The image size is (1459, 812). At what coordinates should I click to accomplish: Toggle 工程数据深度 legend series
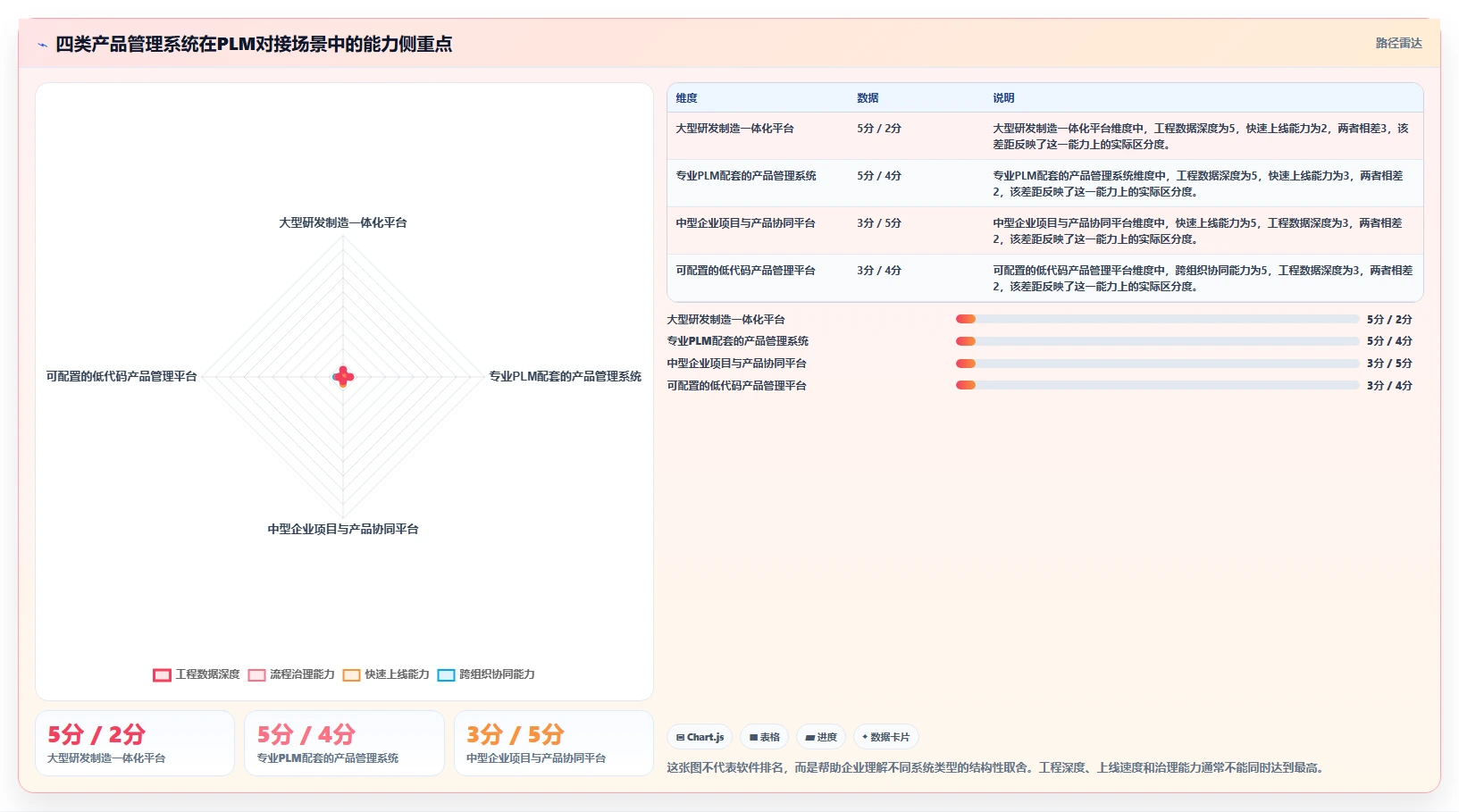197,674
